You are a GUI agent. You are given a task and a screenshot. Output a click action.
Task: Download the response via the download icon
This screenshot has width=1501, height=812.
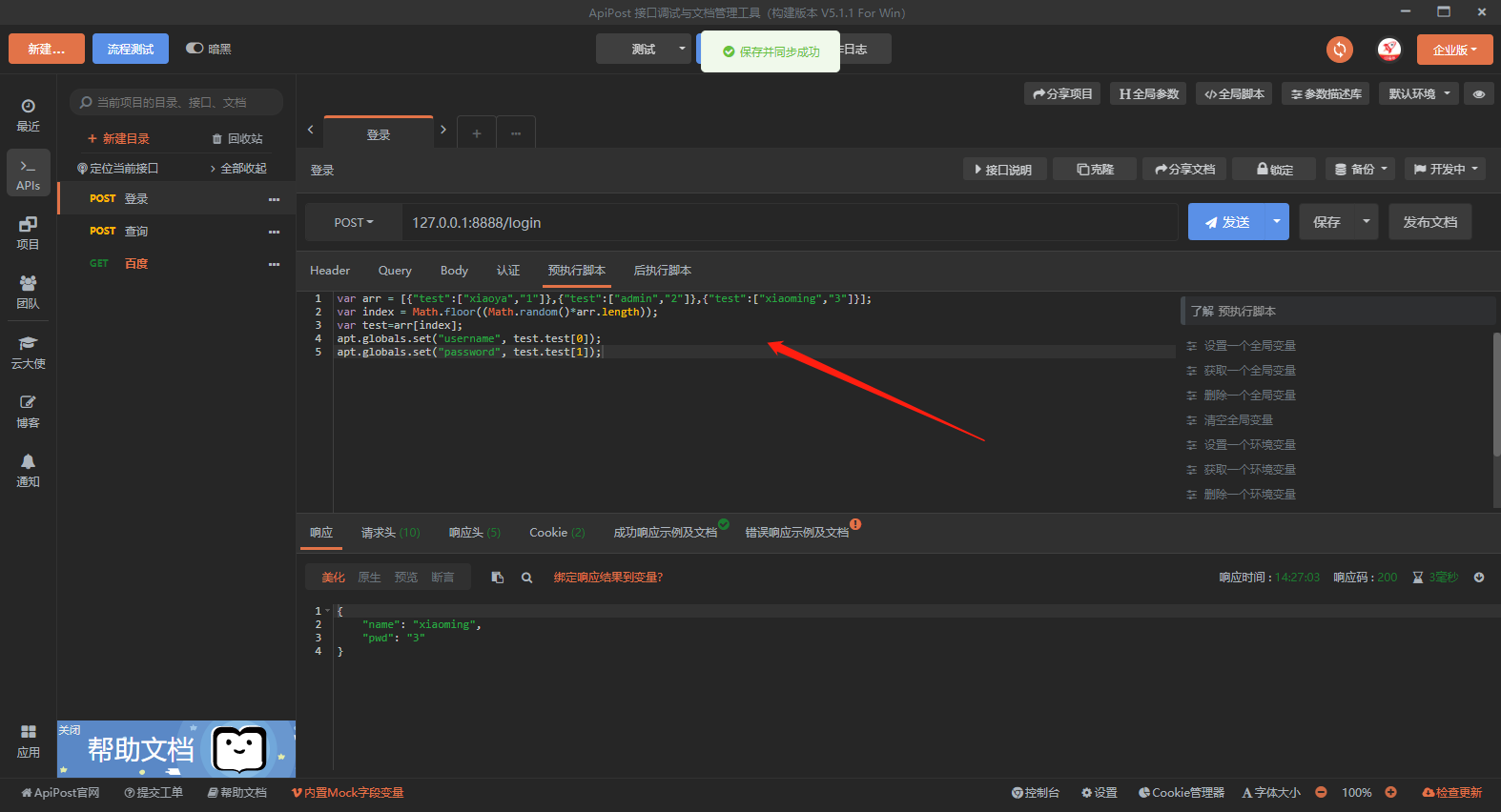[x=1479, y=578]
